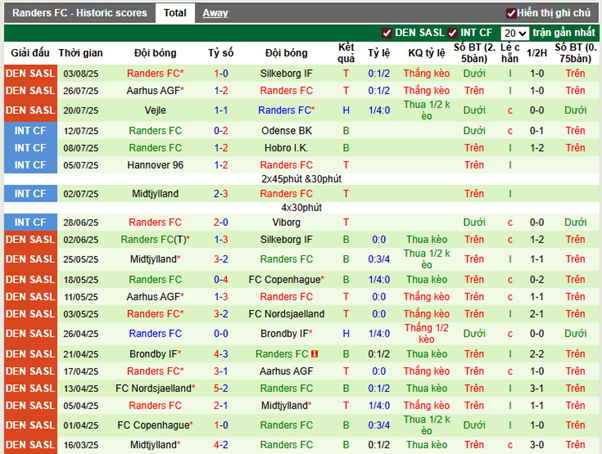The height and width of the screenshot is (454, 602).
Task: Click Randers FC in the 03/08/25 row
Action: click(x=155, y=73)
